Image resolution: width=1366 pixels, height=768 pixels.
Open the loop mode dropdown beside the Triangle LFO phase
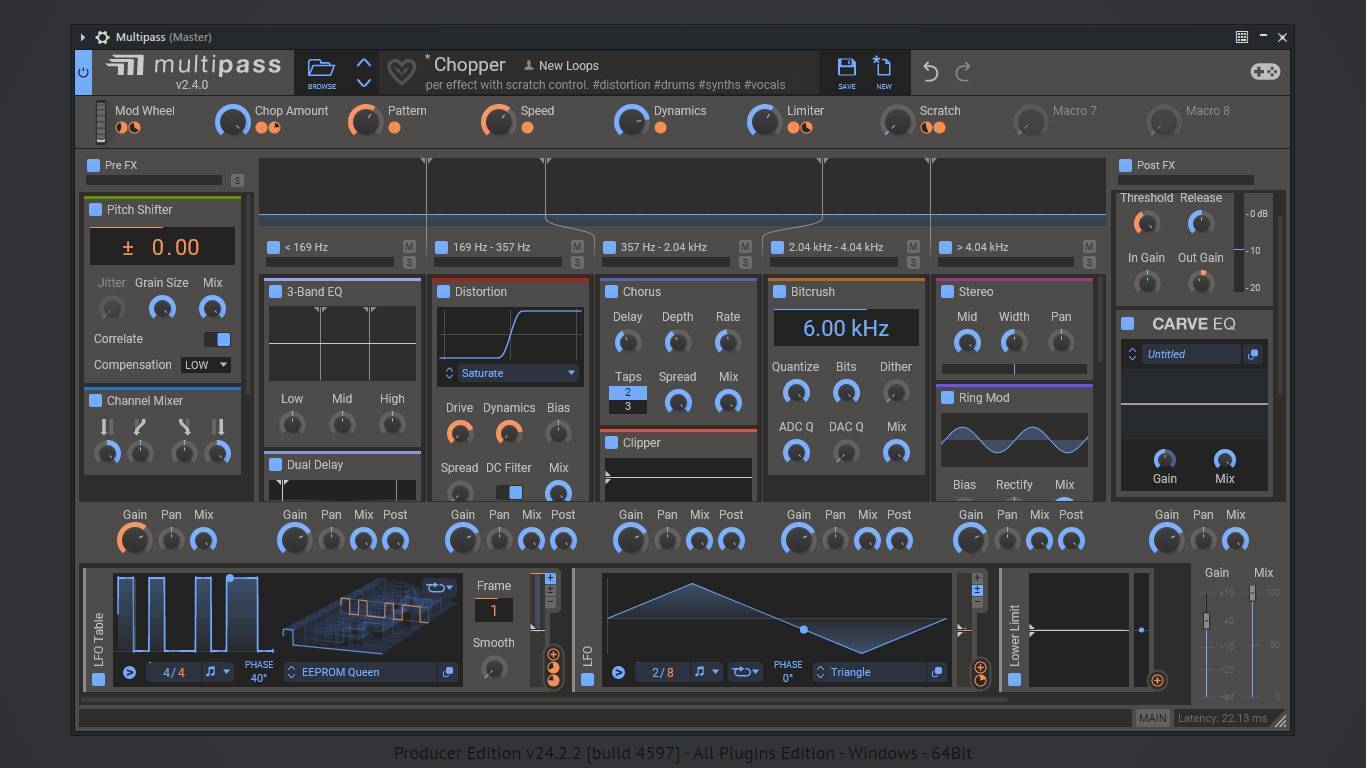pyautogui.click(x=744, y=672)
